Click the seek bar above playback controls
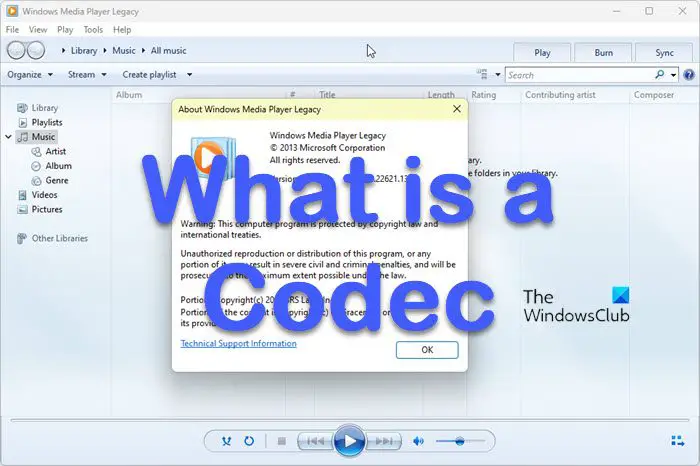700x466 pixels. click(x=350, y=420)
